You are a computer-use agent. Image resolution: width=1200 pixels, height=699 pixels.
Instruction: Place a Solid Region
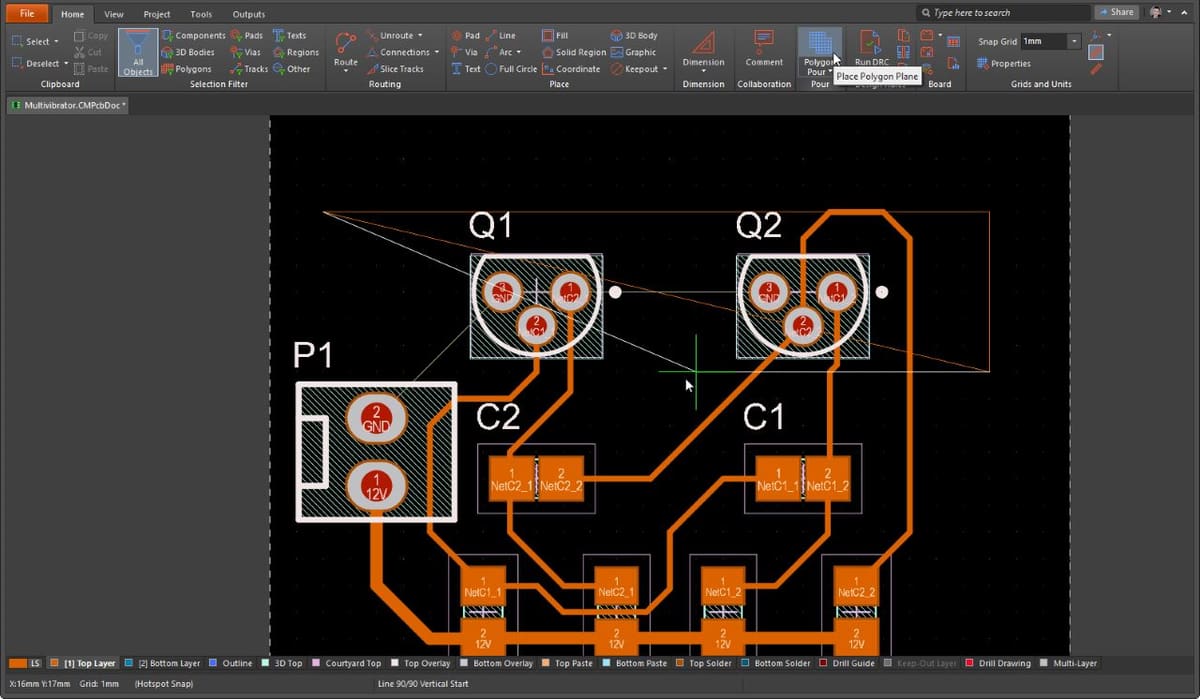(573, 52)
